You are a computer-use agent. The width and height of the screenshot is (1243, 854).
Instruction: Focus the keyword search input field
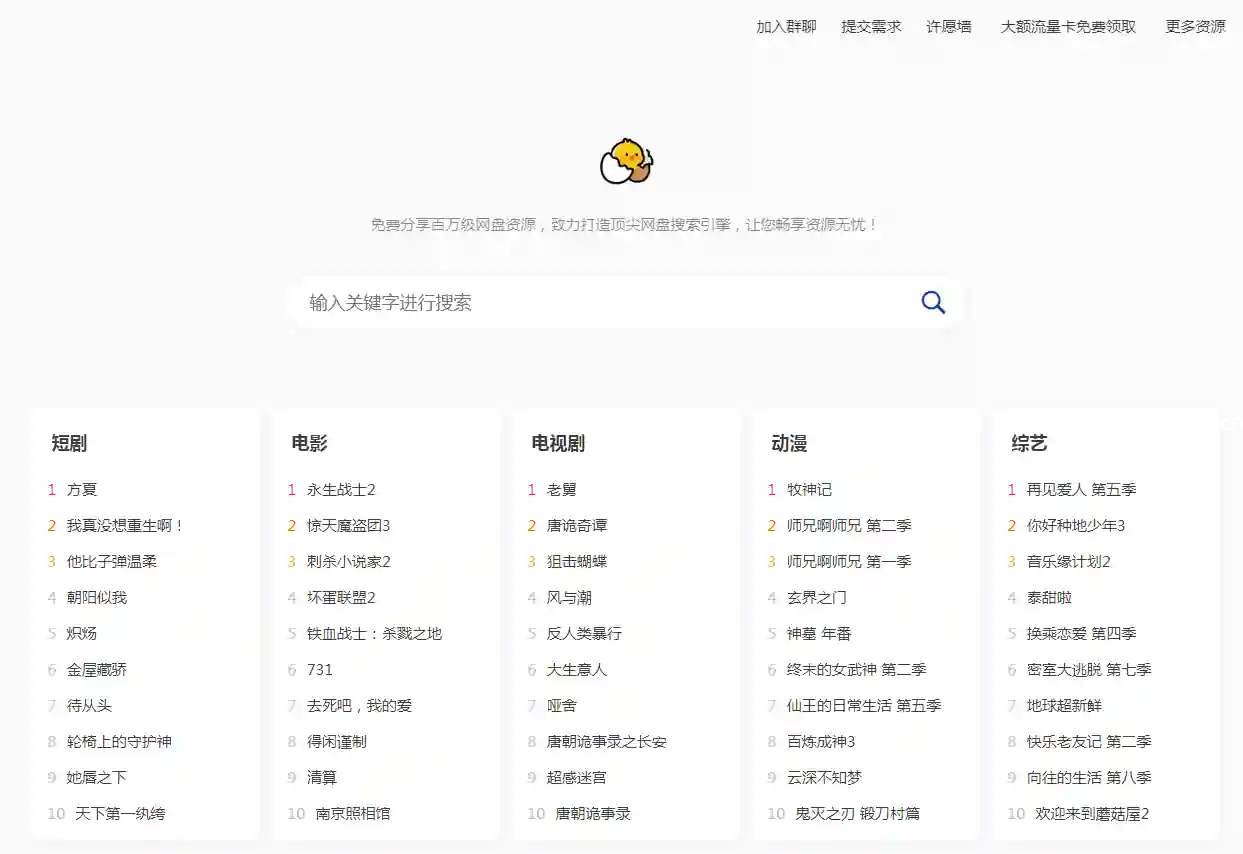click(x=600, y=302)
